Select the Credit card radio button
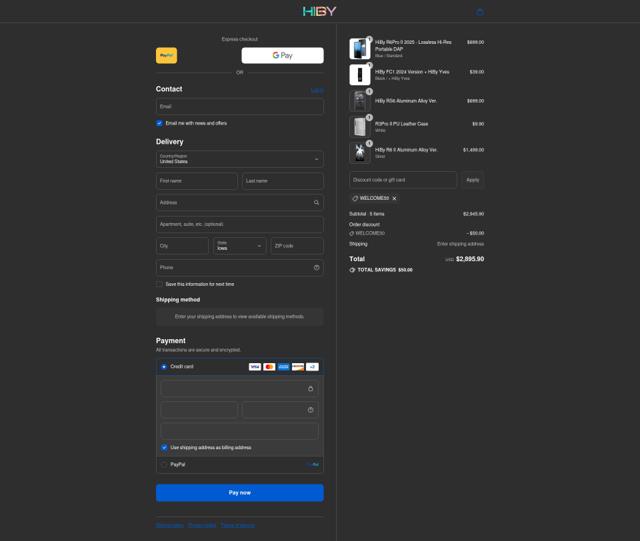The image size is (640, 541). point(164,367)
